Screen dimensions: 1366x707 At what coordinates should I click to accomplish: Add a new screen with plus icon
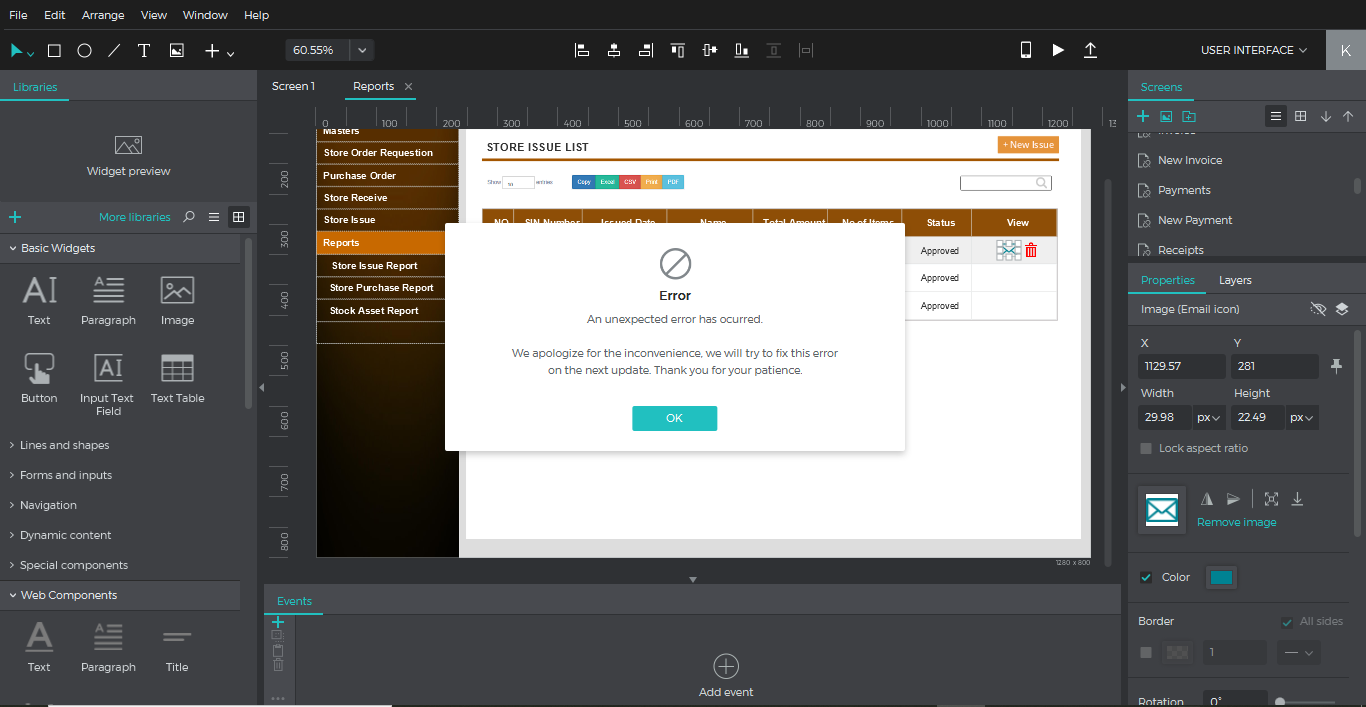(1143, 116)
